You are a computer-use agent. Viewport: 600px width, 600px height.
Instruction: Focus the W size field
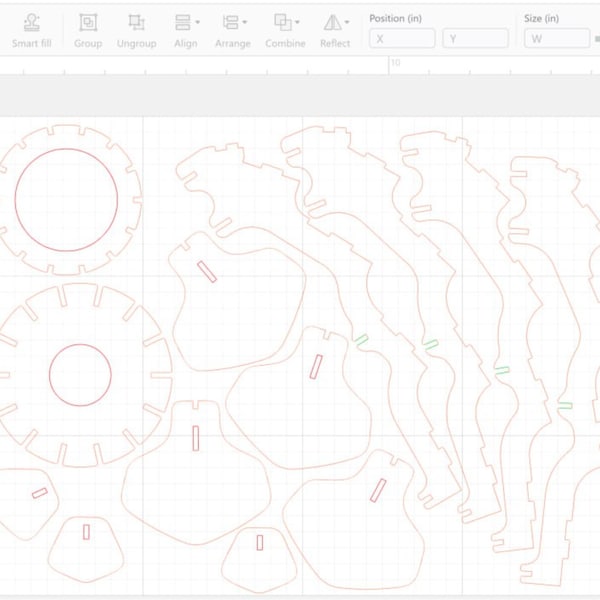[557, 38]
